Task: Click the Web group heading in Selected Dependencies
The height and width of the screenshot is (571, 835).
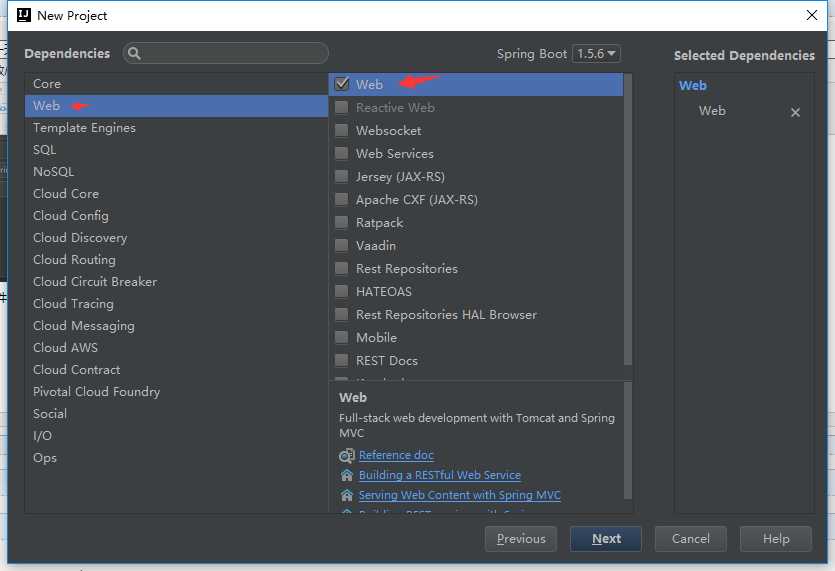Action: click(x=692, y=85)
